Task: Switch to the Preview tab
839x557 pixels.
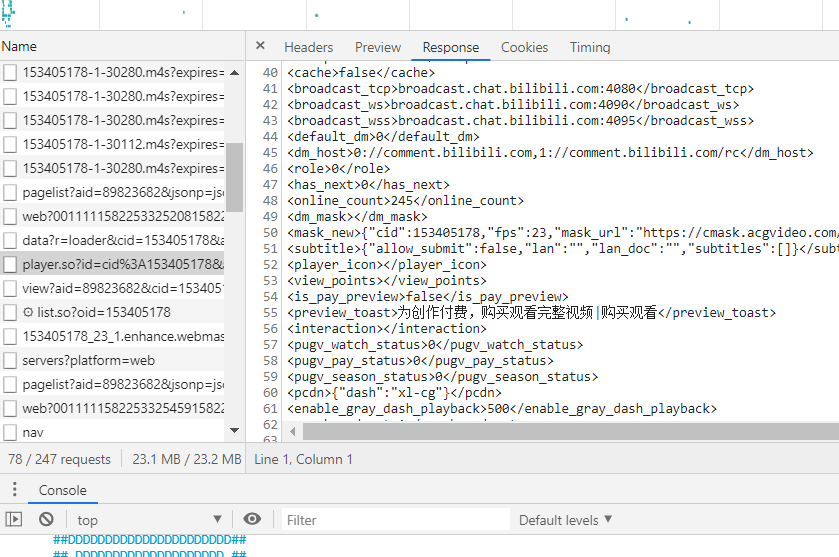Action: tap(378, 47)
